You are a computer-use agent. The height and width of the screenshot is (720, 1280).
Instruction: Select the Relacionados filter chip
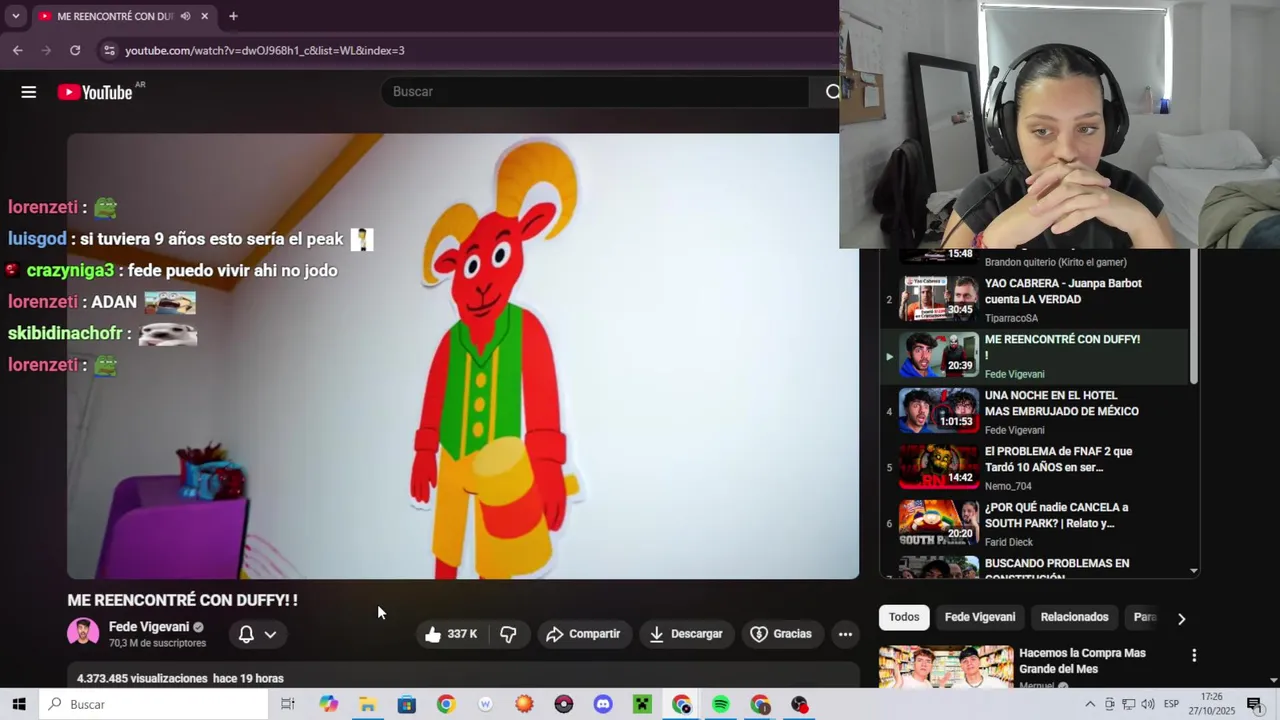1074,617
